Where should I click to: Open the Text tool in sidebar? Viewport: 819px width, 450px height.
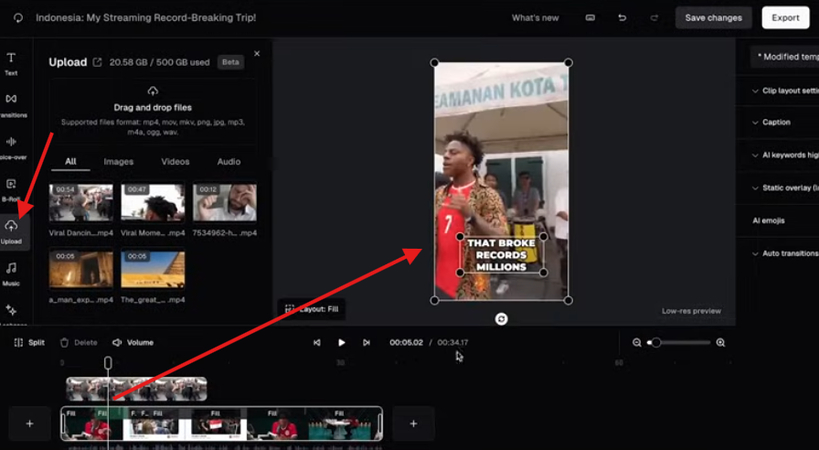coord(11,64)
